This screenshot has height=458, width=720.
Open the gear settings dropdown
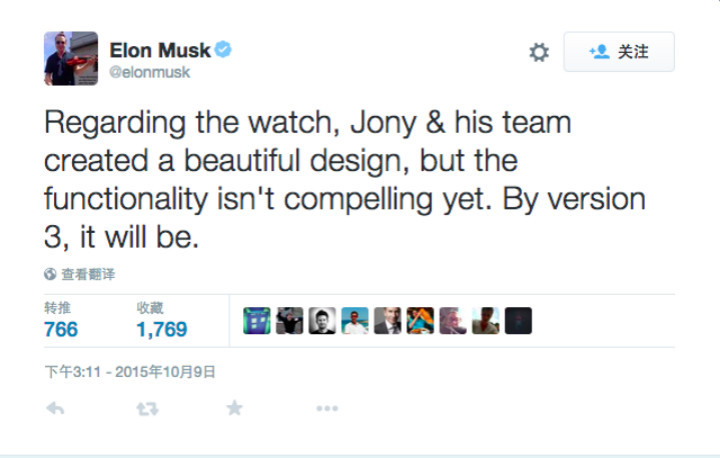[x=539, y=52]
